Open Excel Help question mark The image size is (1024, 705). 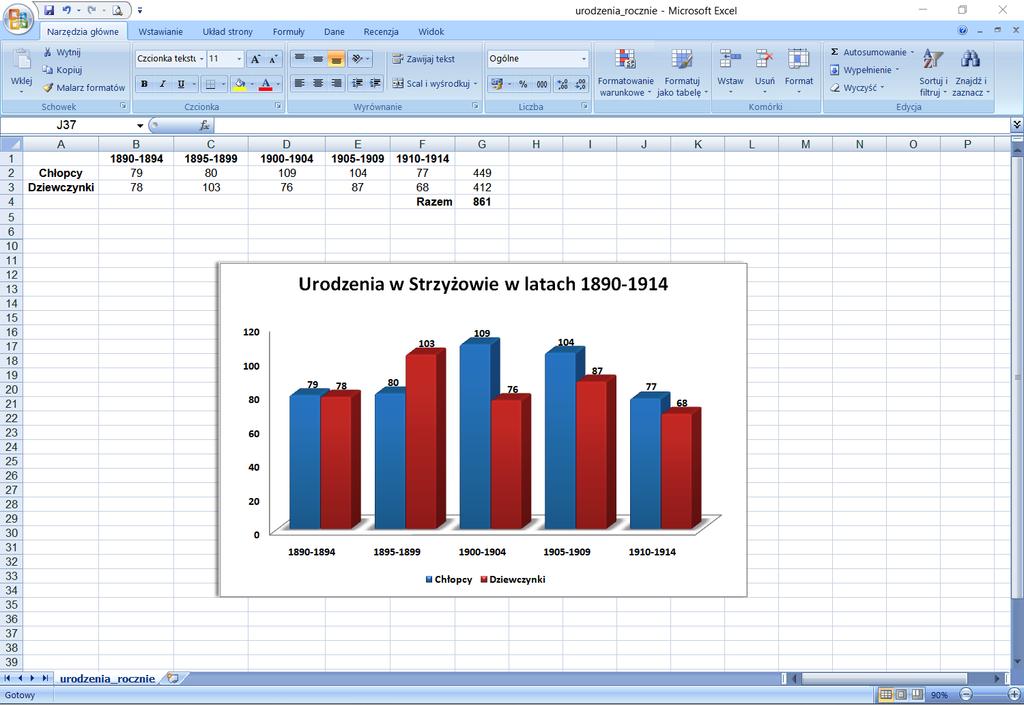point(963,31)
